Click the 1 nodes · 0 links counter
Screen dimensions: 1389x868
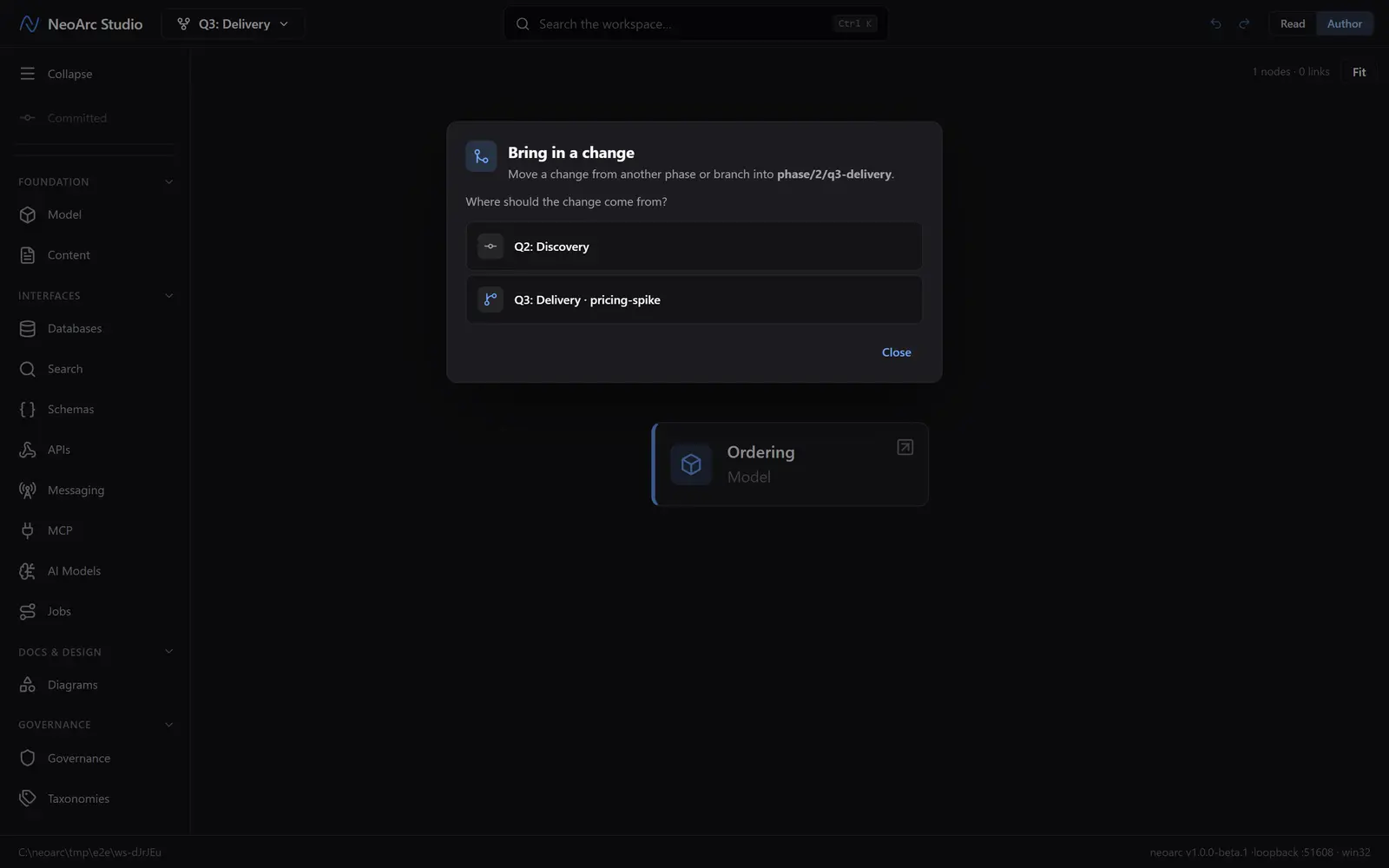tap(1290, 72)
